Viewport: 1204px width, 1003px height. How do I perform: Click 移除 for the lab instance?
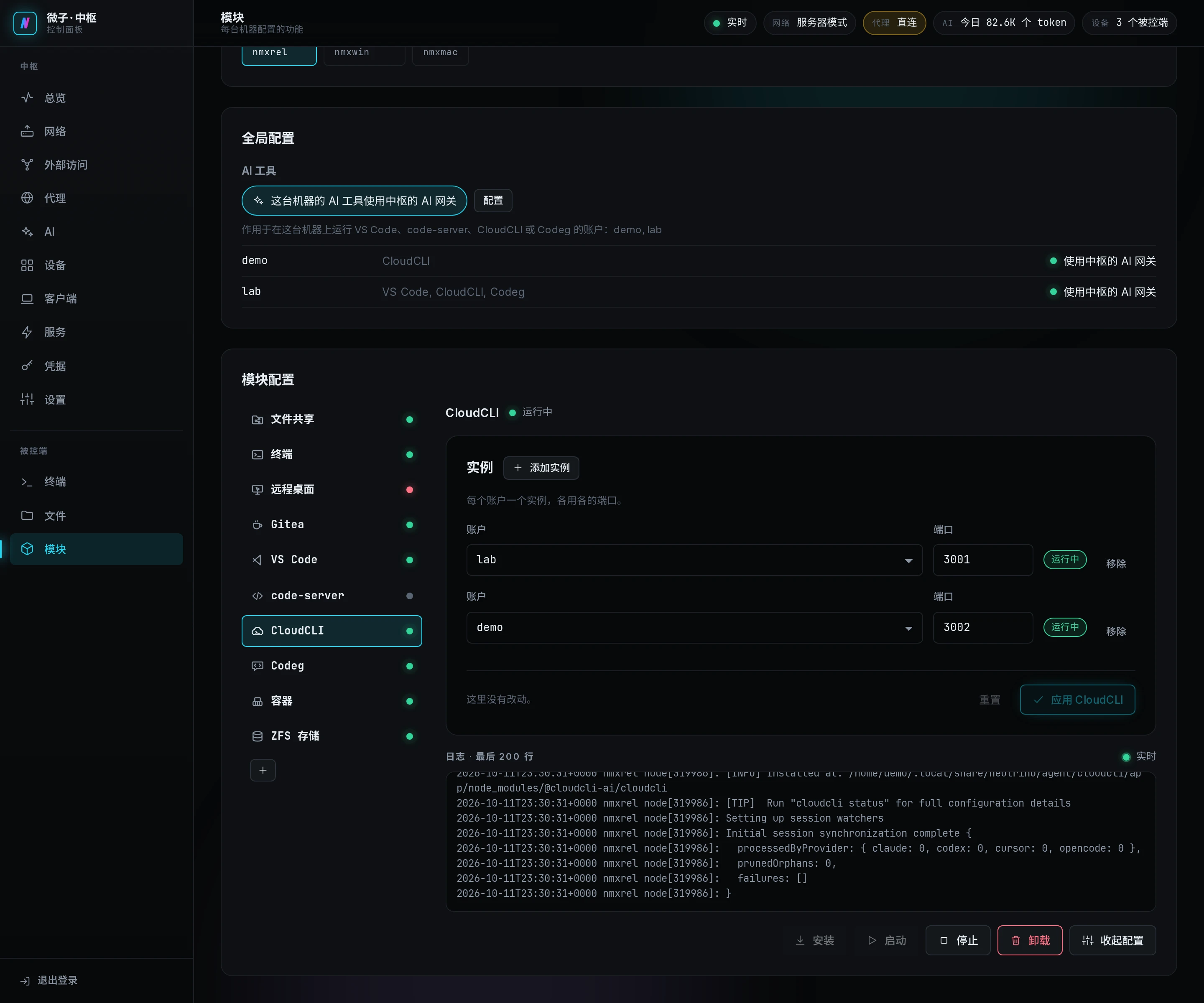[x=1116, y=564]
